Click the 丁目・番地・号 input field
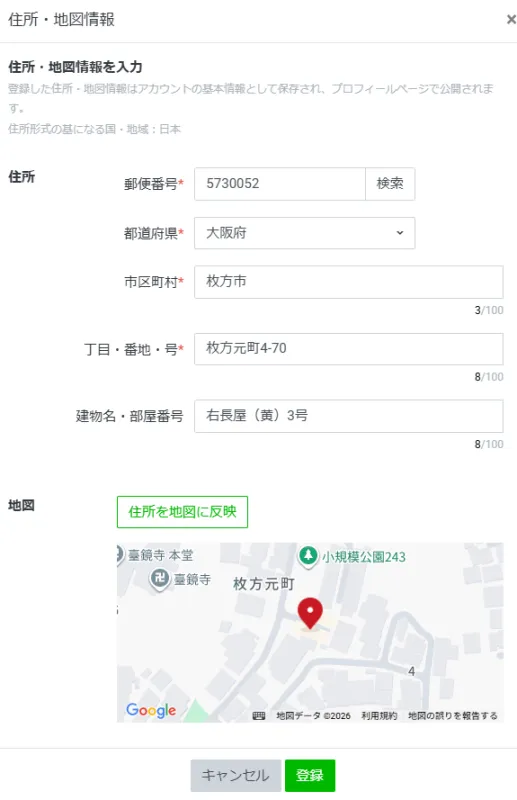This screenshot has width=517, height=800. pyautogui.click(x=349, y=349)
